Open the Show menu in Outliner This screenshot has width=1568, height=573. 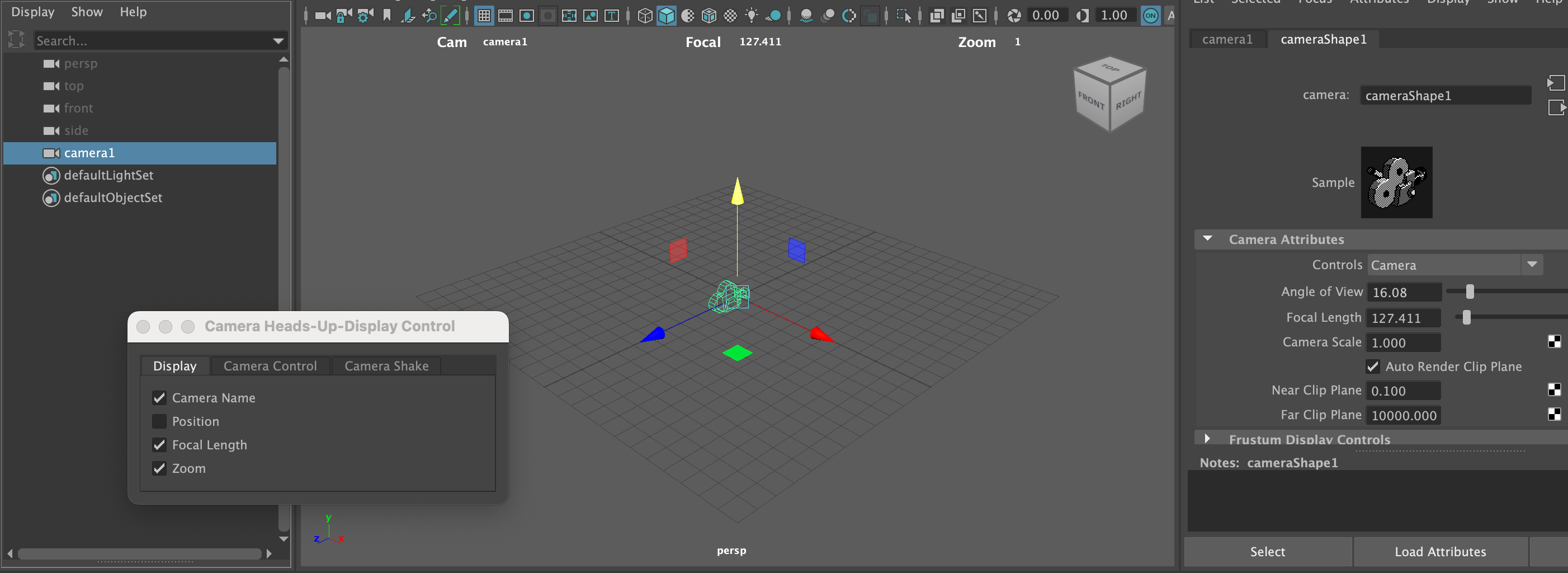87,12
